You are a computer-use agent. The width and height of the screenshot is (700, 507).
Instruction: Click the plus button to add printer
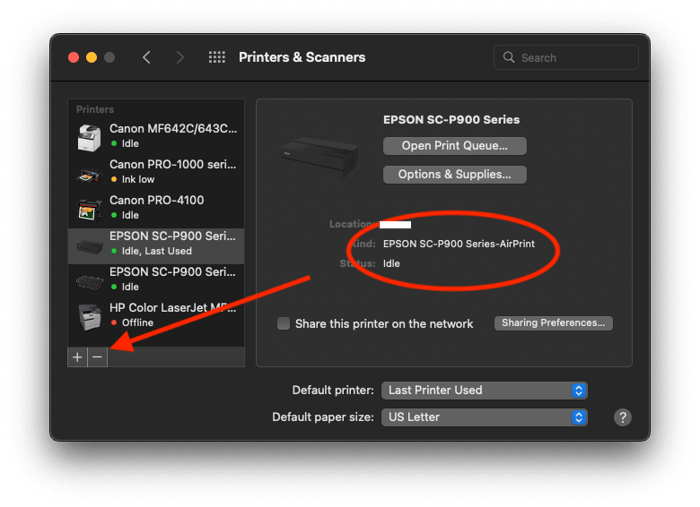coord(77,357)
